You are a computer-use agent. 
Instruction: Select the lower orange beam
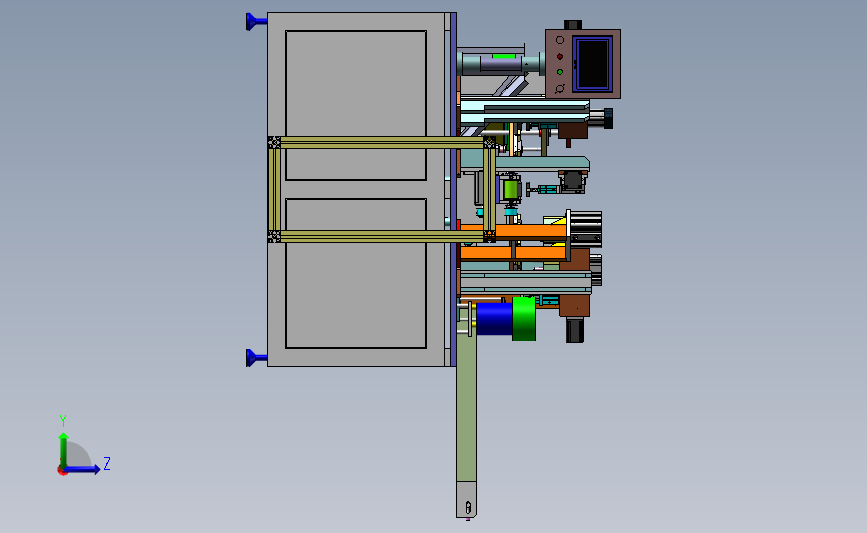511,253
